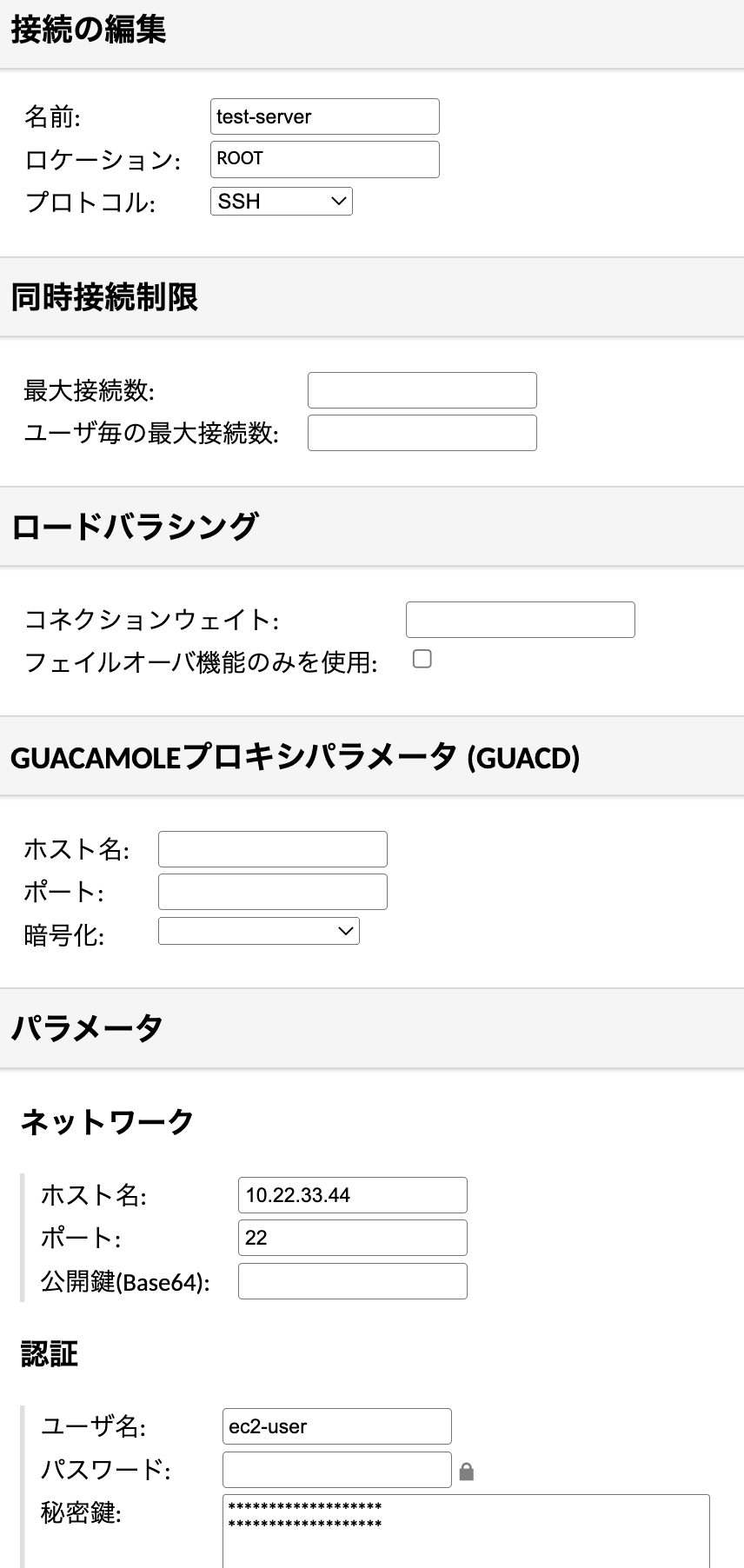This screenshot has width=744, height=1568.
Task: Click the 名前 field containing test-server
Action: point(324,116)
